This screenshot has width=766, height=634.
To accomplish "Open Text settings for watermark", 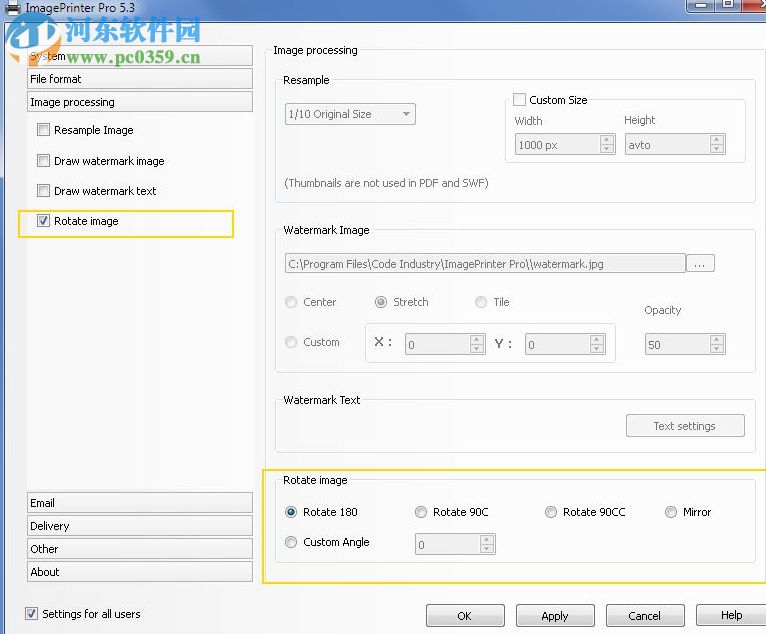I will [685, 426].
